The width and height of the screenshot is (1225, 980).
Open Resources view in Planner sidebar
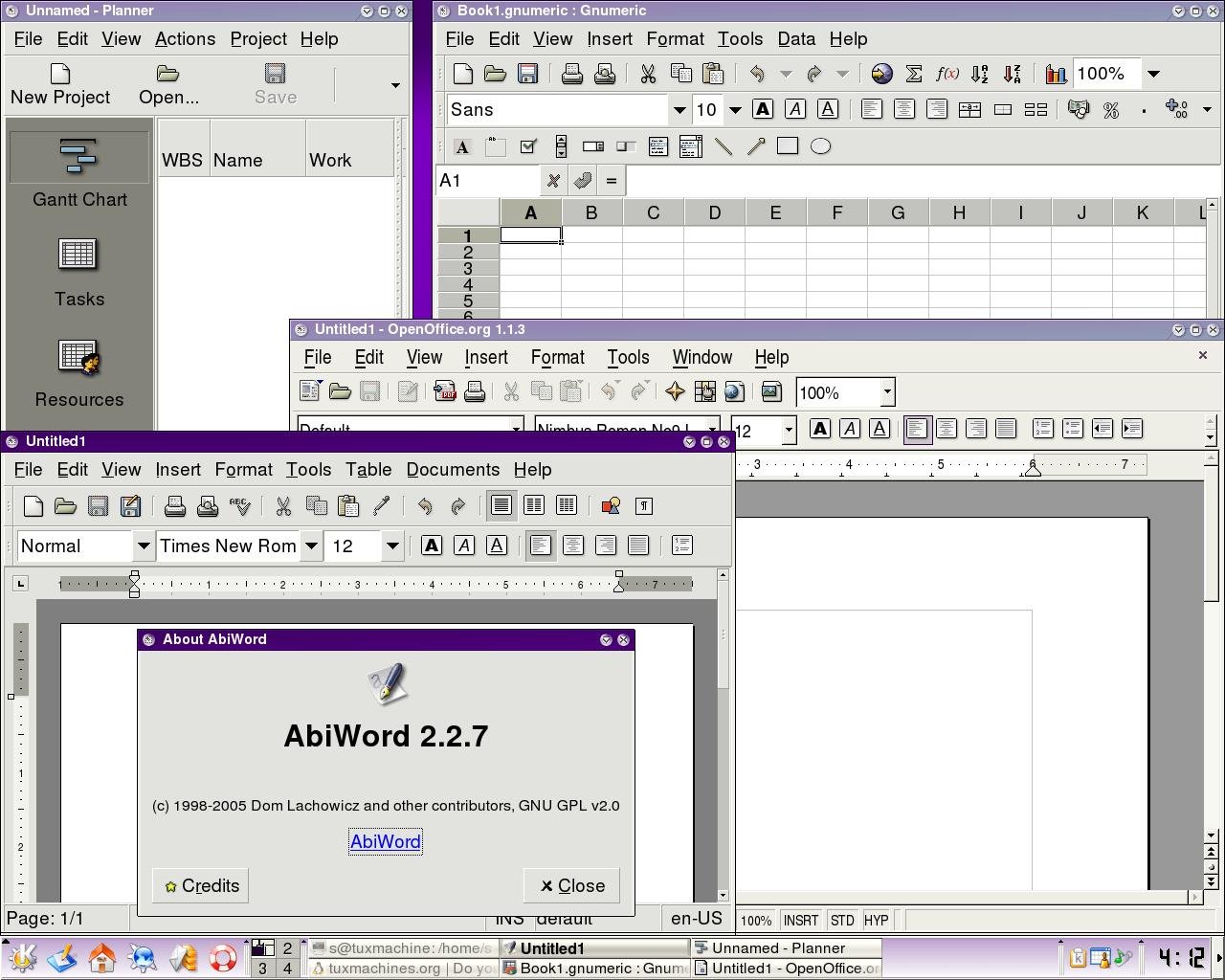pos(78,373)
